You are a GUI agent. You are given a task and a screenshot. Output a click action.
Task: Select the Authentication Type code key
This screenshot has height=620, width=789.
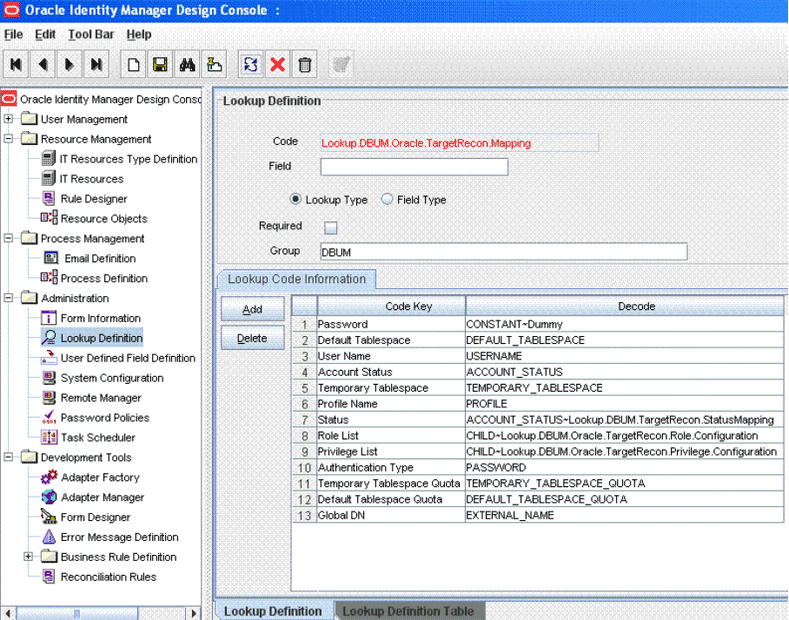tap(391, 468)
